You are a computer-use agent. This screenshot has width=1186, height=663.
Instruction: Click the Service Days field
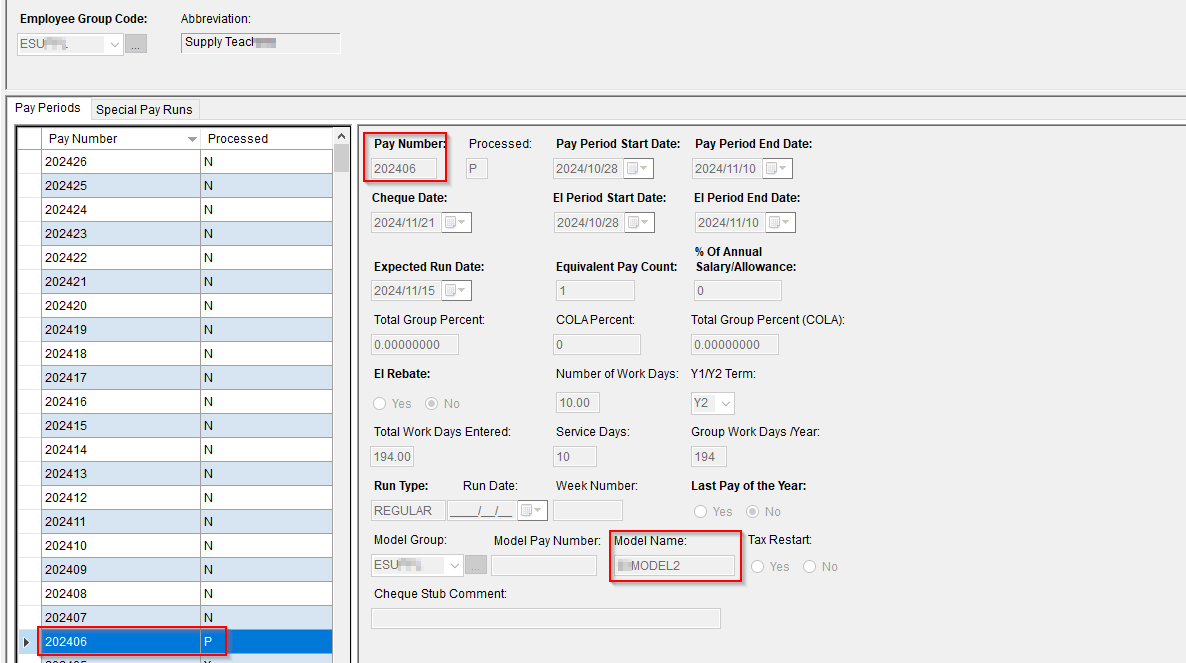(x=575, y=457)
